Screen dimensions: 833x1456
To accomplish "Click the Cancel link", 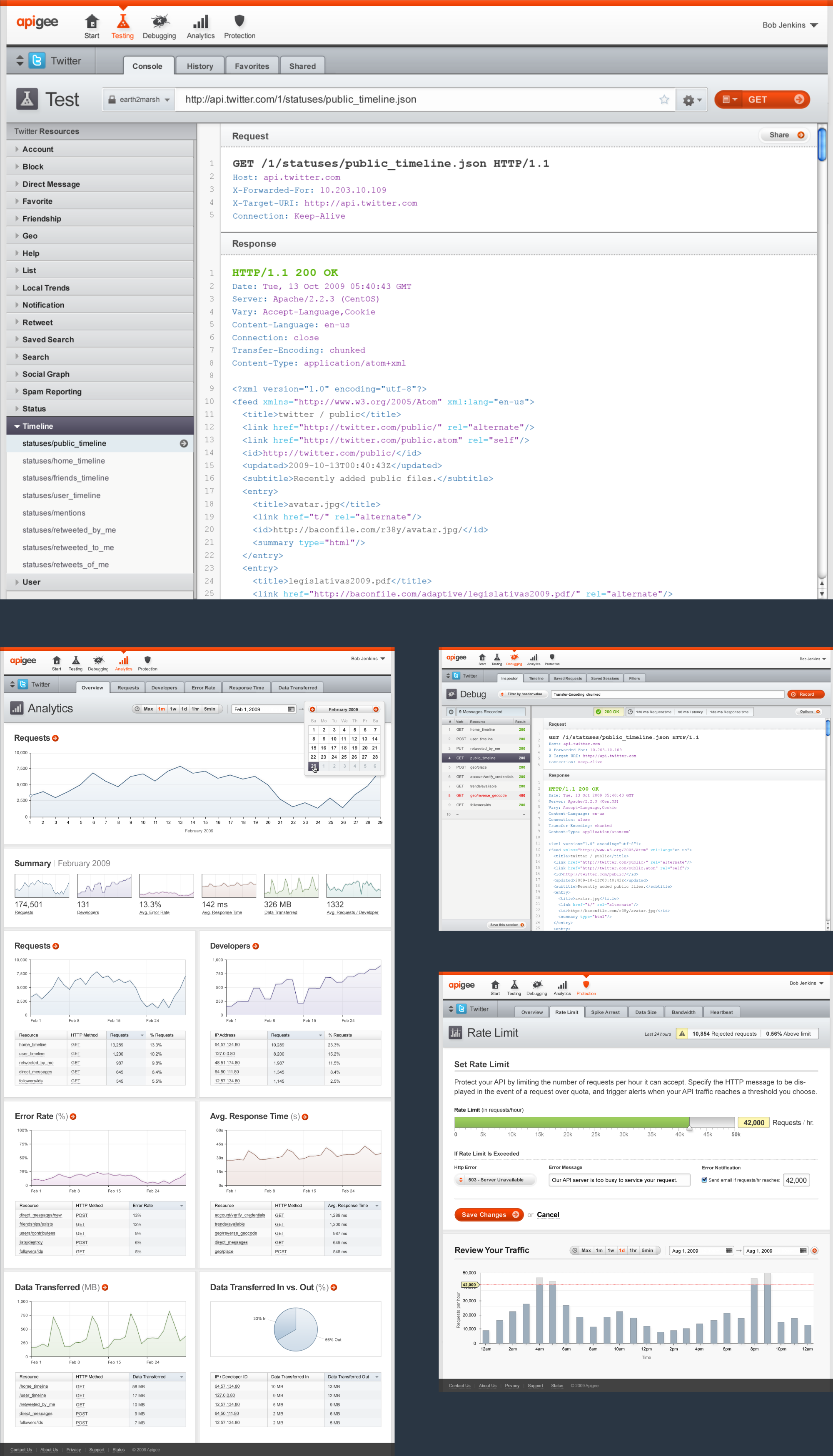I will (548, 1214).
